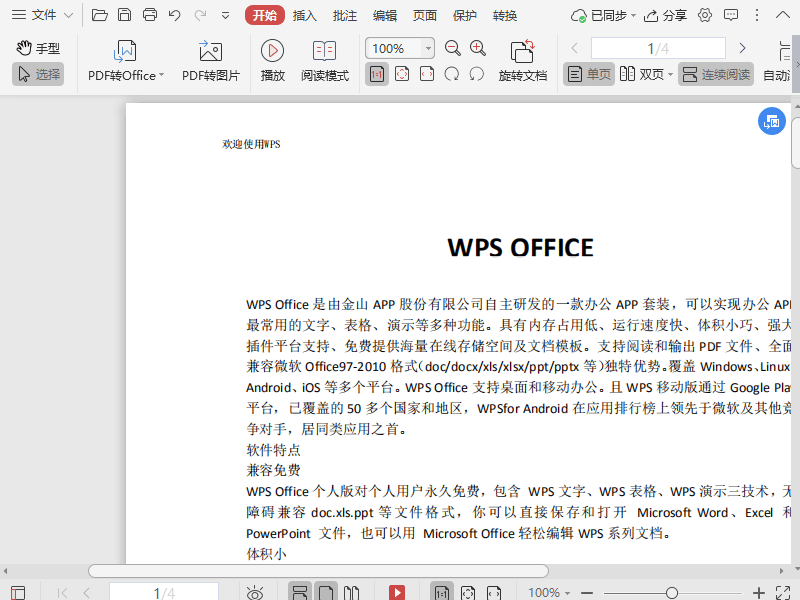
Task: Toggle 连续阅读 continuous reading mode
Action: [716, 74]
